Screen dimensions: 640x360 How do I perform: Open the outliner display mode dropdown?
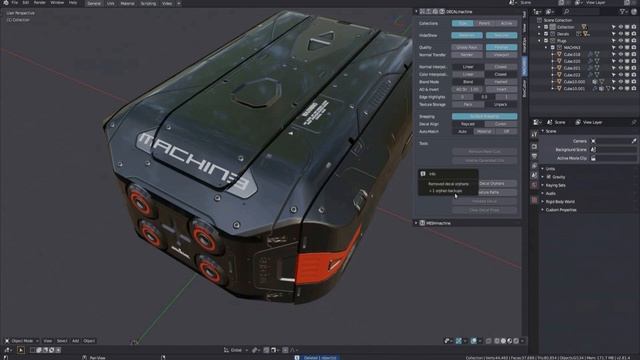[x=551, y=12]
